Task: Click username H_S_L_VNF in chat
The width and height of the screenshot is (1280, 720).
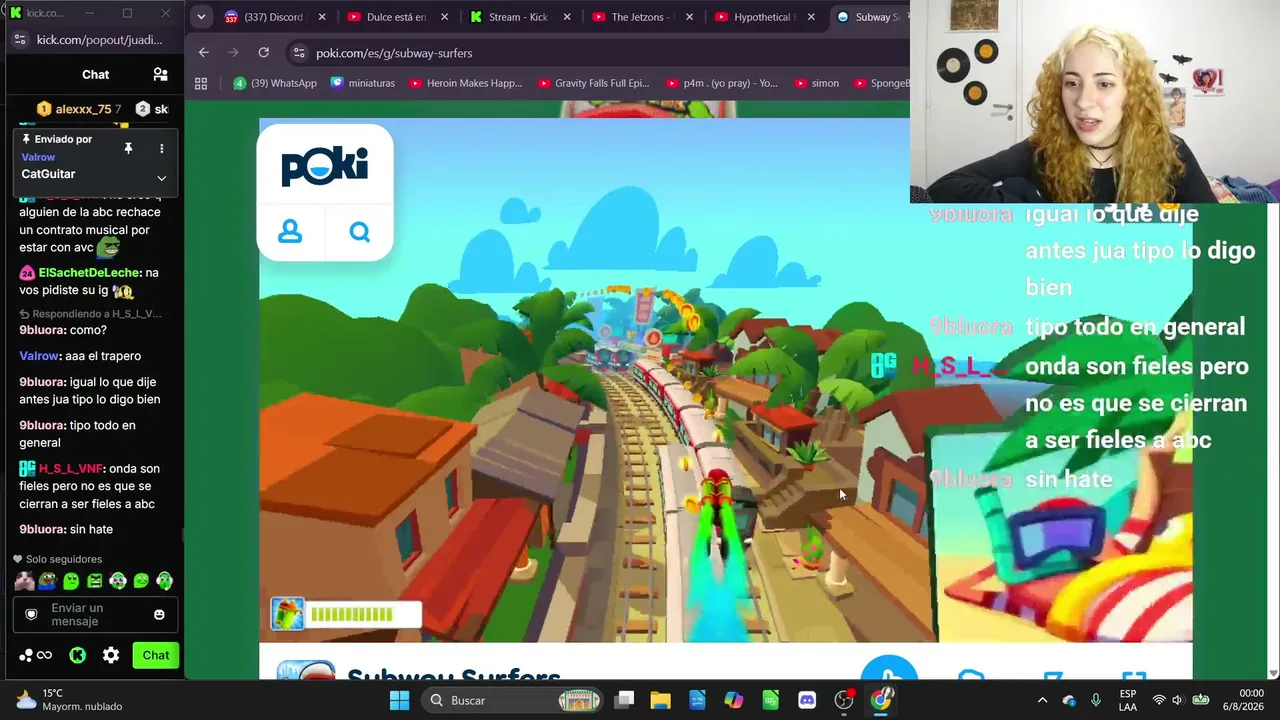Action: pos(71,468)
